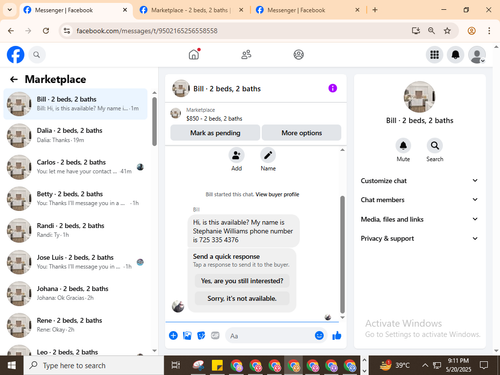Image resolution: width=500 pixels, height=375 pixels.
Task: Click the taskbar Type here to search box
Action: pyautogui.click(x=94, y=365)
